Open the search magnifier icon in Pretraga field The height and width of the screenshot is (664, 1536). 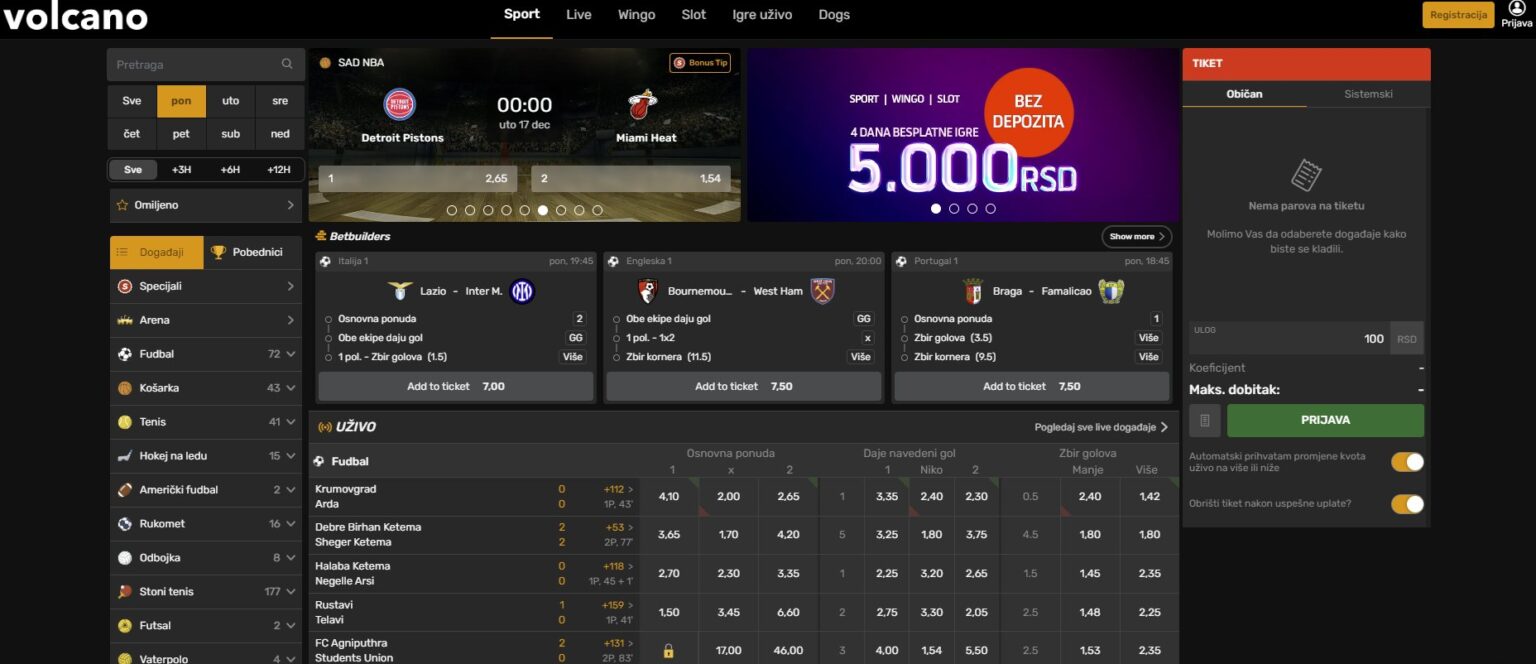click(x=289, y=63)
